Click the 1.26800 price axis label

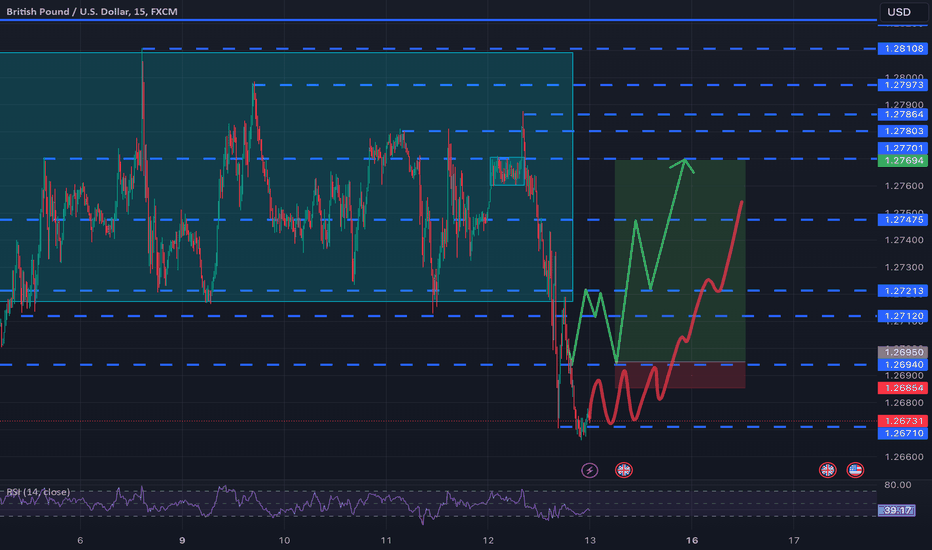(904, 403)
